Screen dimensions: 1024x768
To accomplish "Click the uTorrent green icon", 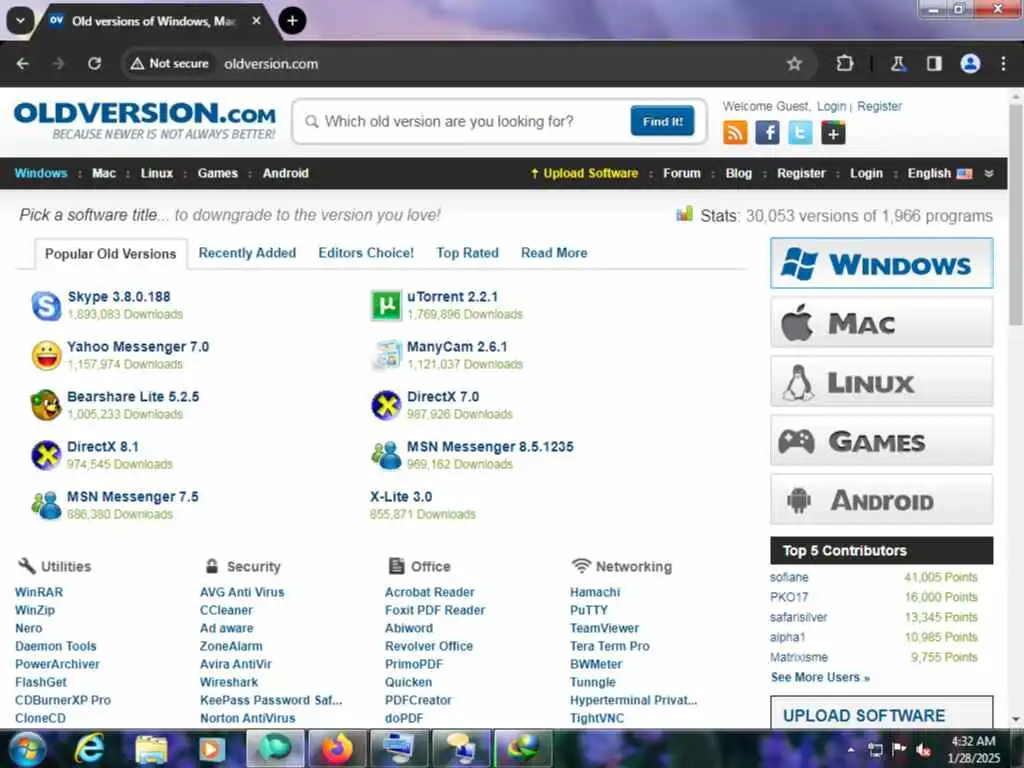I will click(386, 305).
